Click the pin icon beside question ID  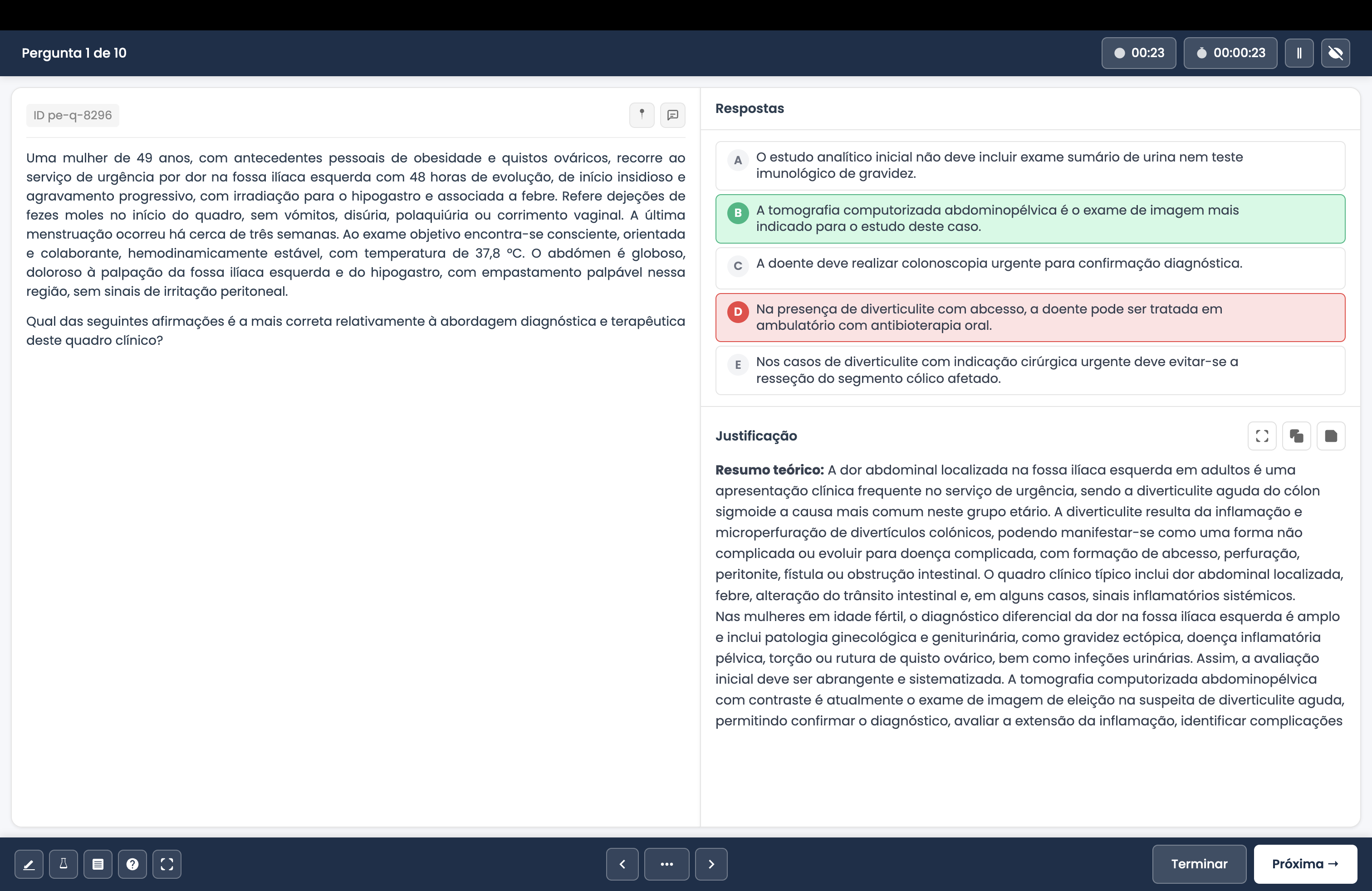click(641, 115)
